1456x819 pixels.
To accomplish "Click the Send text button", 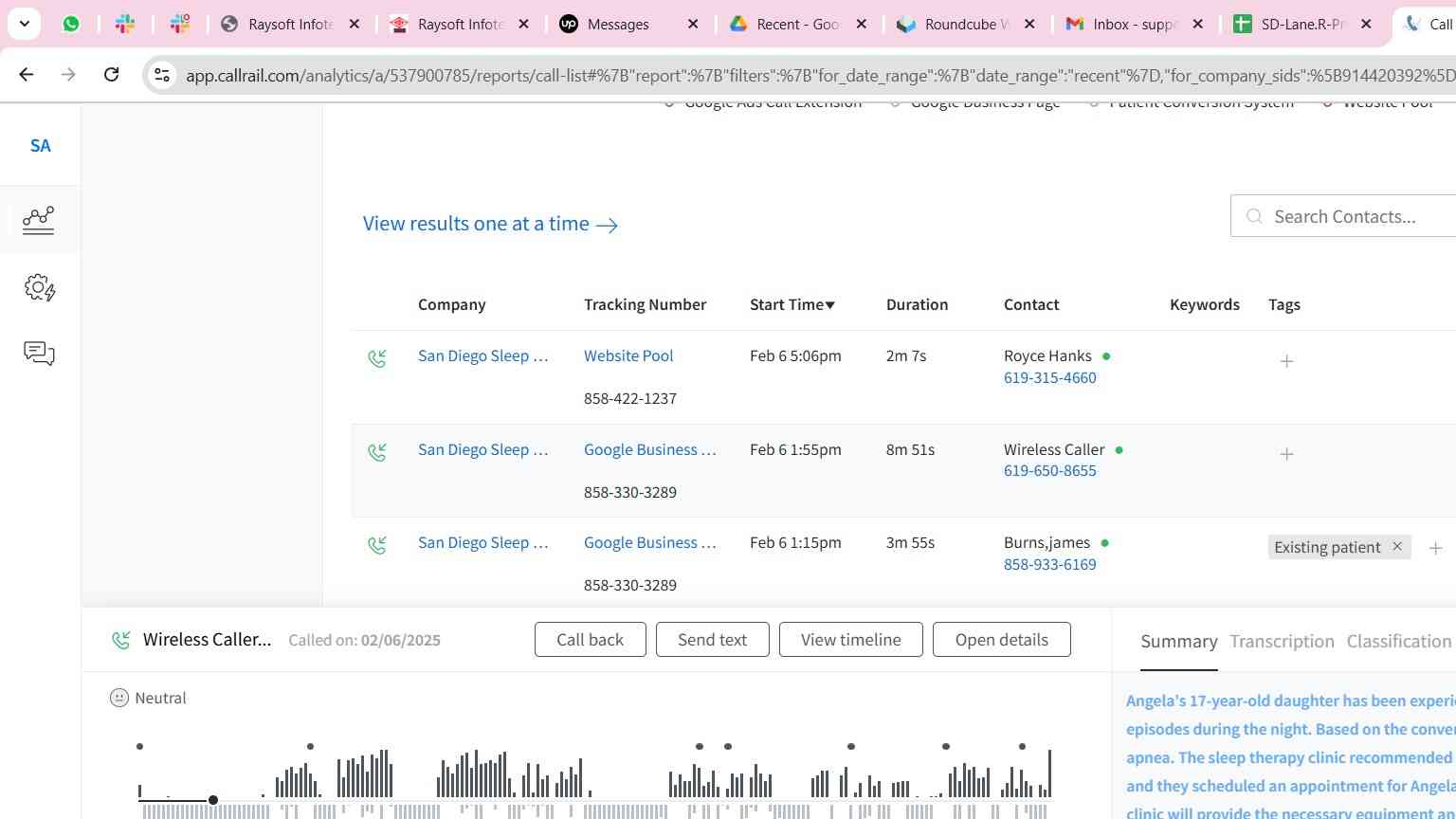I will (712, 640).
